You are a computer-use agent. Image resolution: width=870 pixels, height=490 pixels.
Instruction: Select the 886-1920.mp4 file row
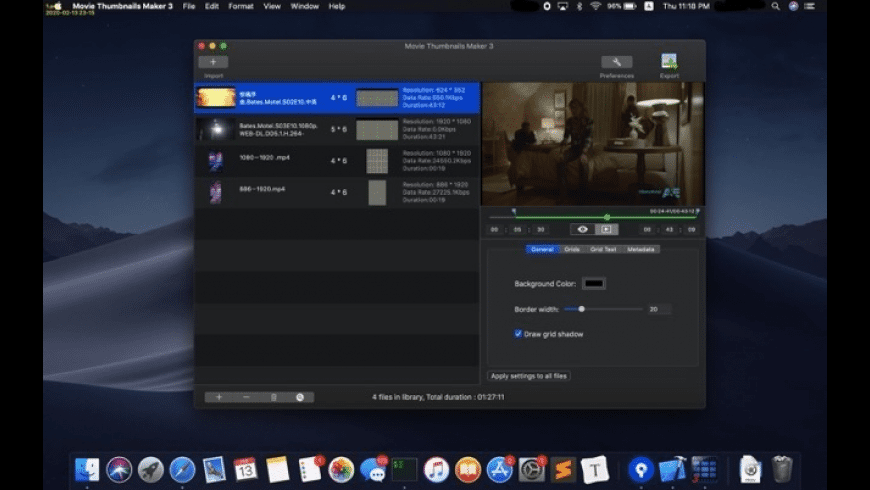tap(337, 193)
